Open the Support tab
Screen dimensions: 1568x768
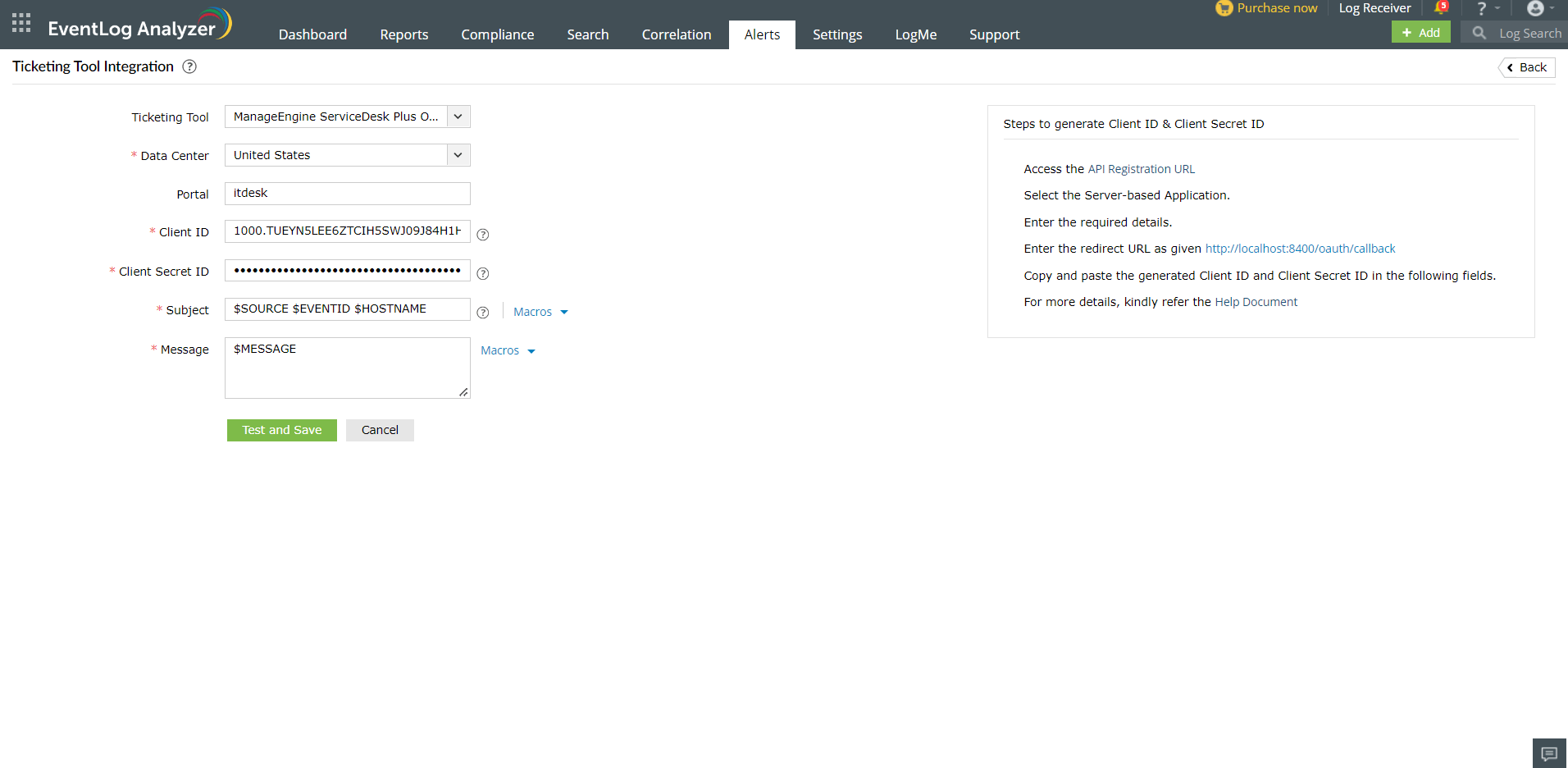point(995,34)
